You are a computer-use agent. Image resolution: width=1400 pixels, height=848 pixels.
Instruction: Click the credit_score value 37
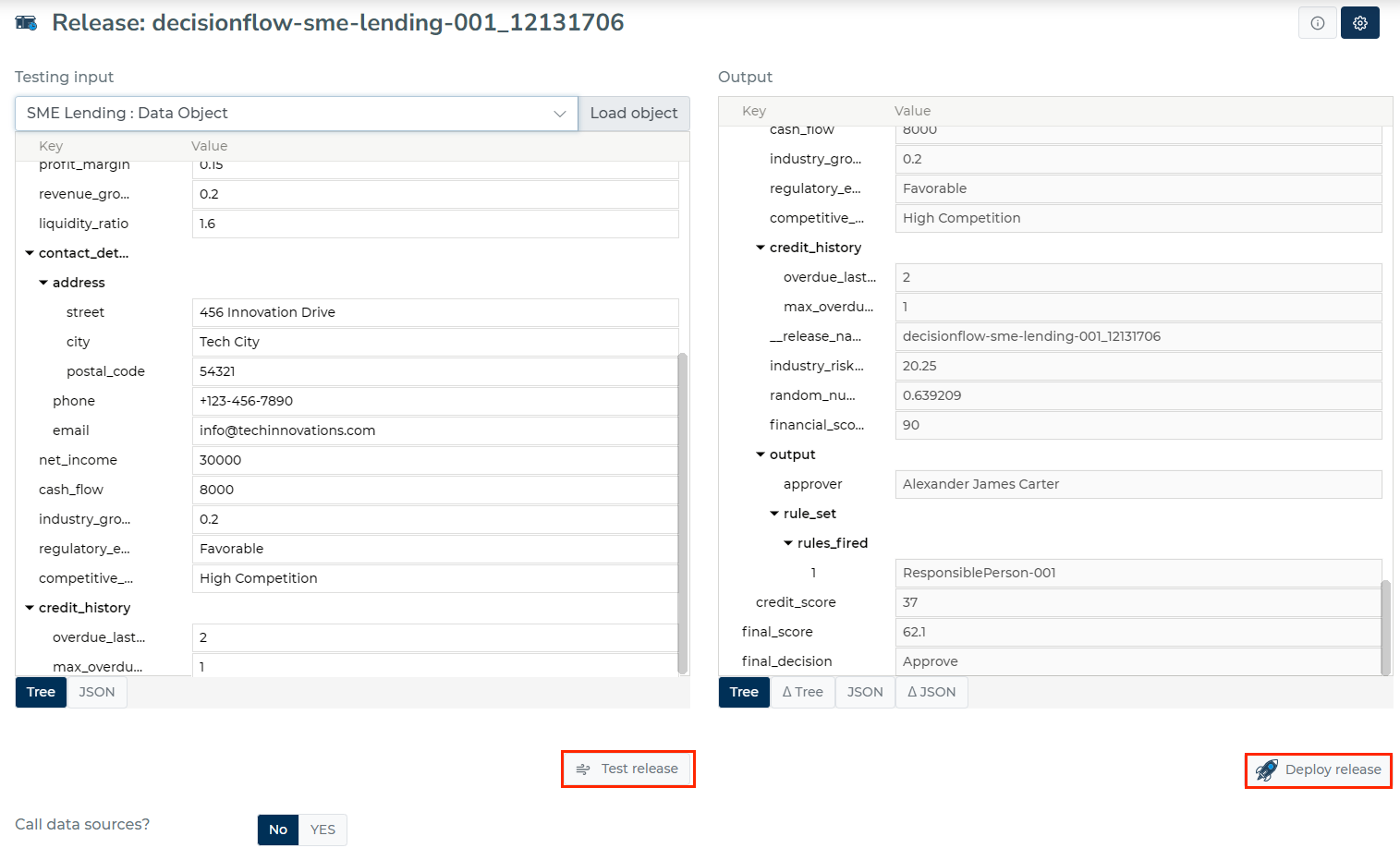coord(1138,602)
